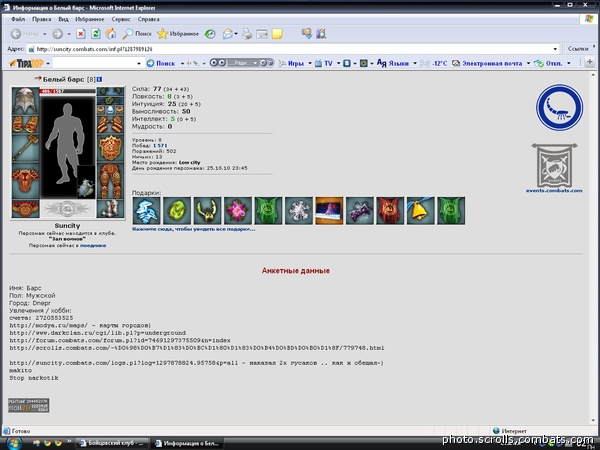The width and height of the screenshot is (600, 450).
Task: Click the belt equipment slot
Action: pos(25,209)
